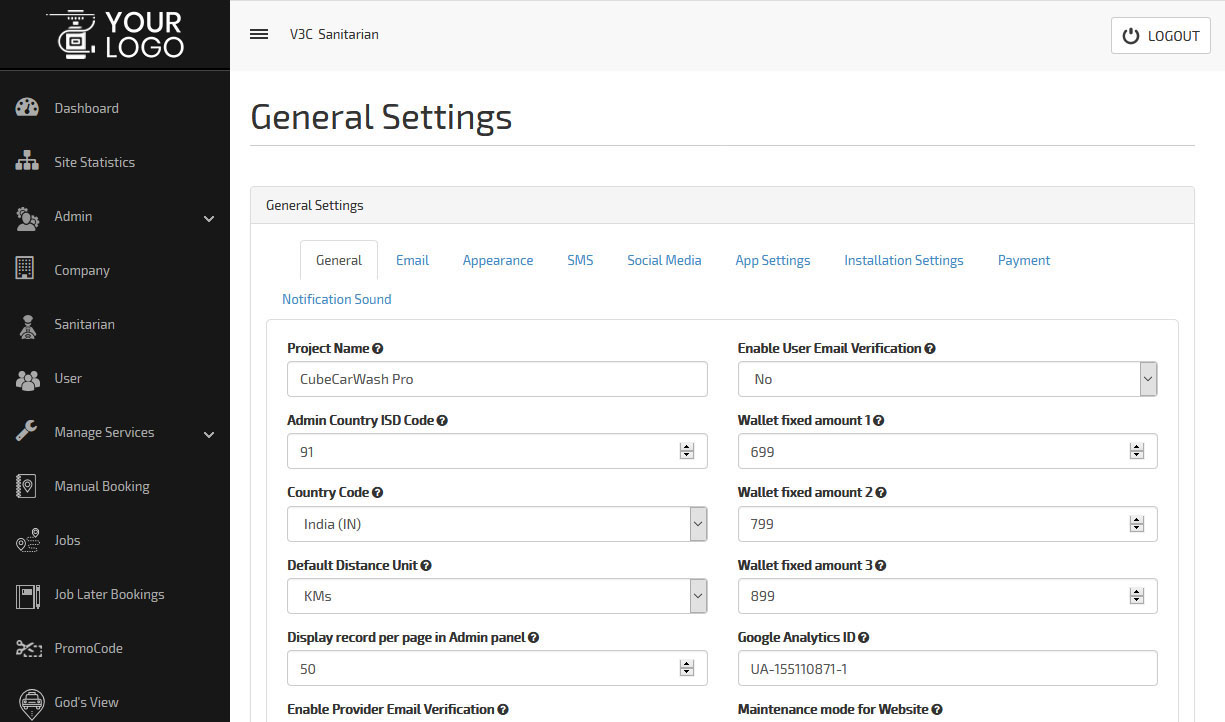Click the Admin Country ISD Code stepper arrows

click(686, 452)
